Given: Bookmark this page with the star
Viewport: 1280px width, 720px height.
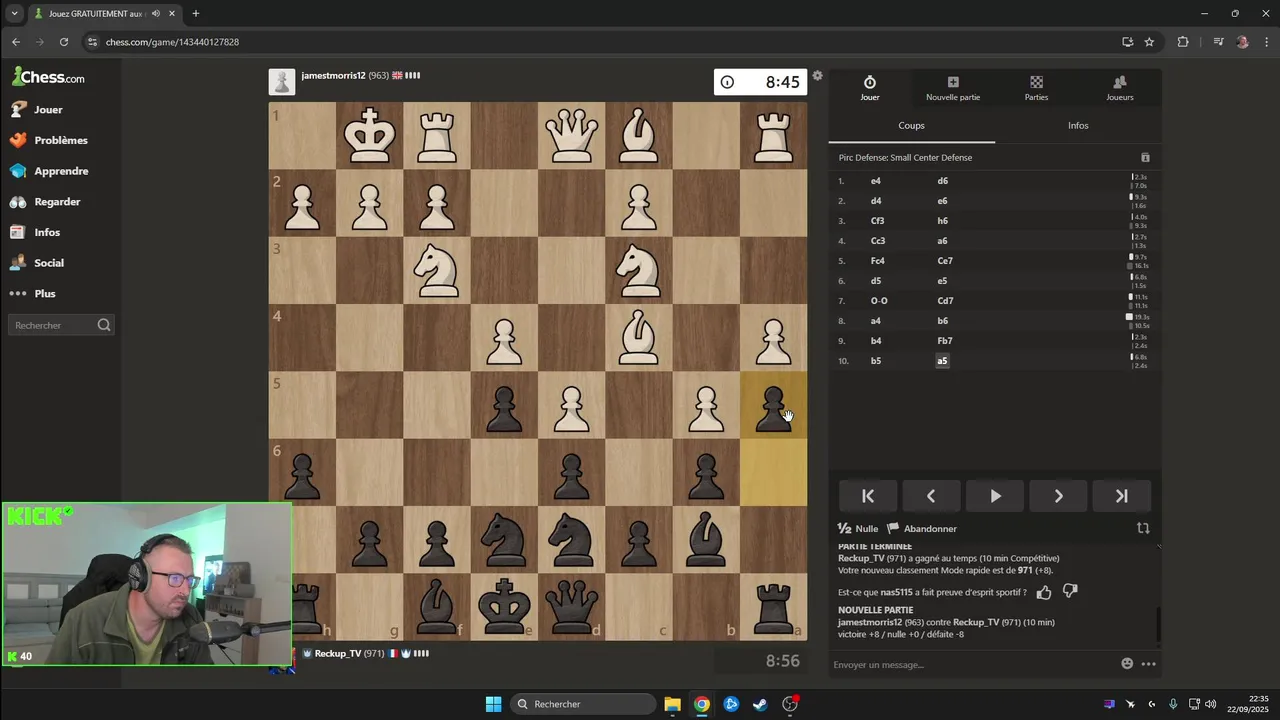Looking at the screenshot, I should point(1149,42).
